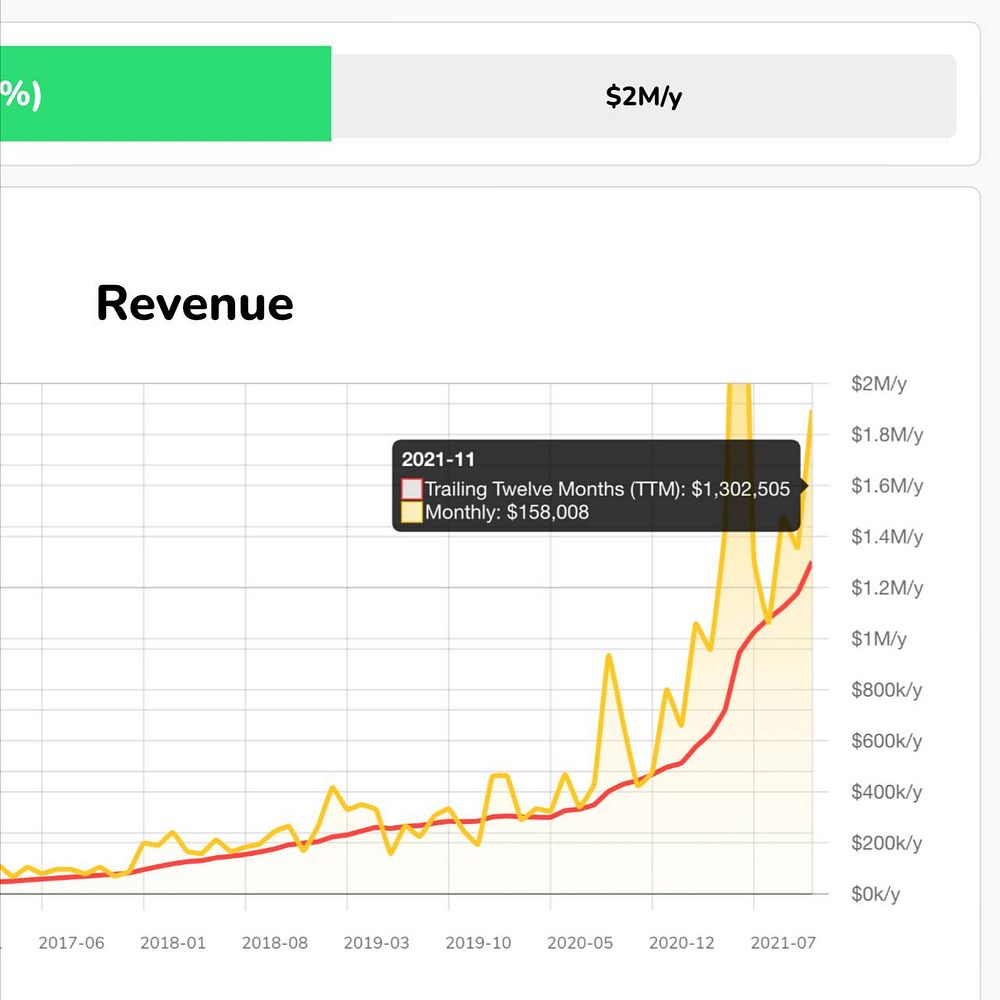Image resolution: width=1000 pixels, height=1000 pixels.
Task: Click the $600k/y y-axis label
Action: (887, 741)
